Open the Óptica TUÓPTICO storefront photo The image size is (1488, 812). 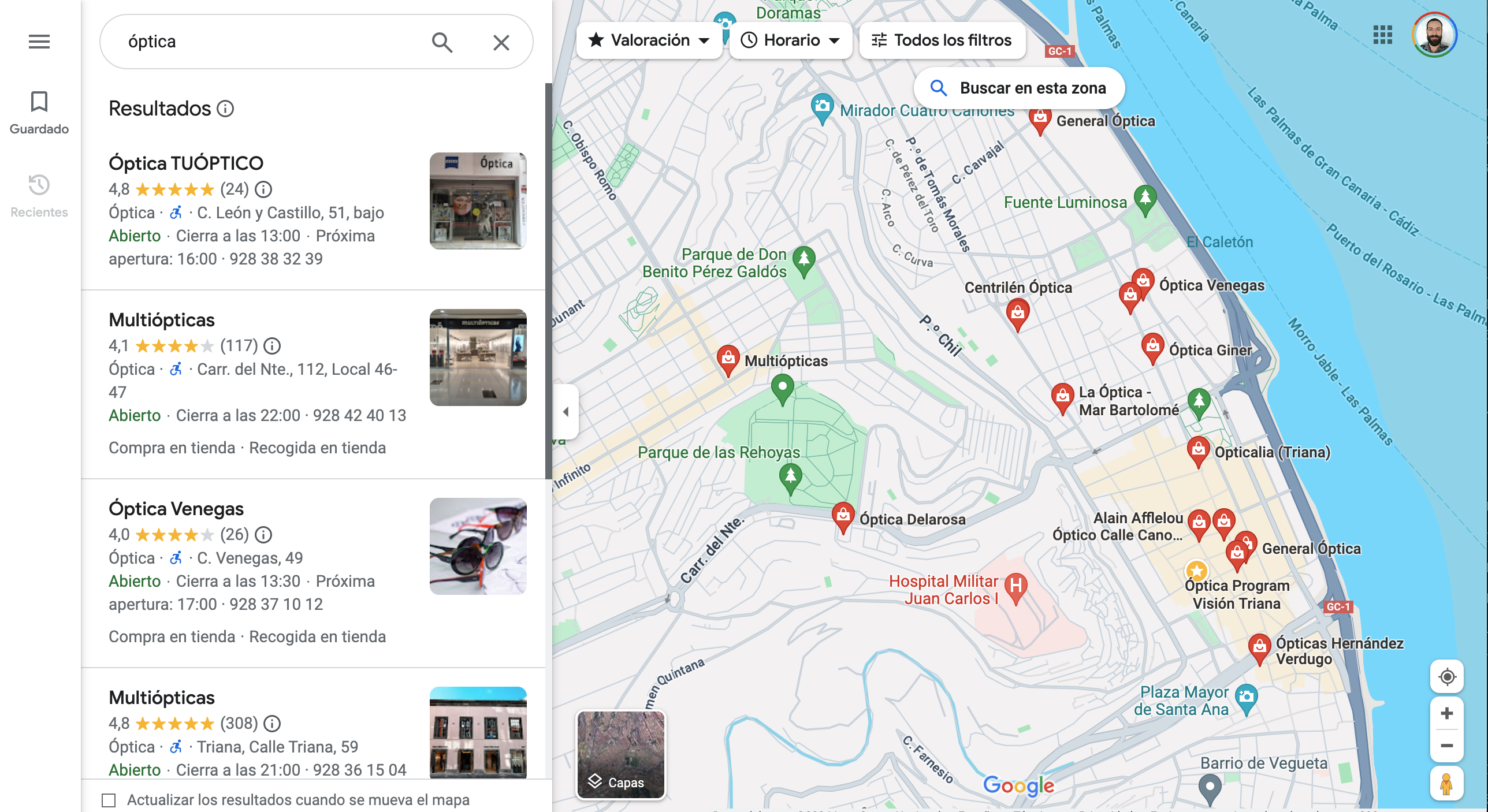click(x=478, y=201)
